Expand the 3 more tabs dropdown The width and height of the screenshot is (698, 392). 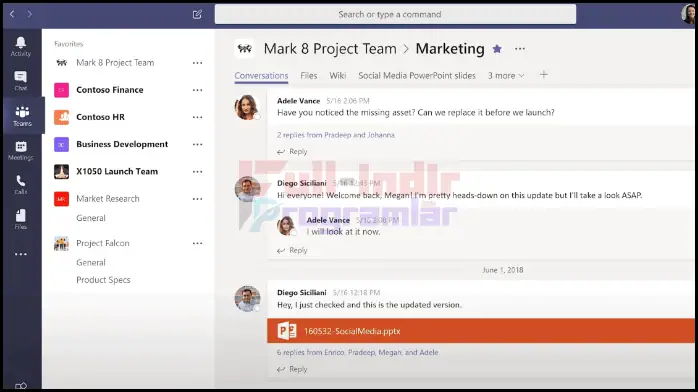coord(506,76)
